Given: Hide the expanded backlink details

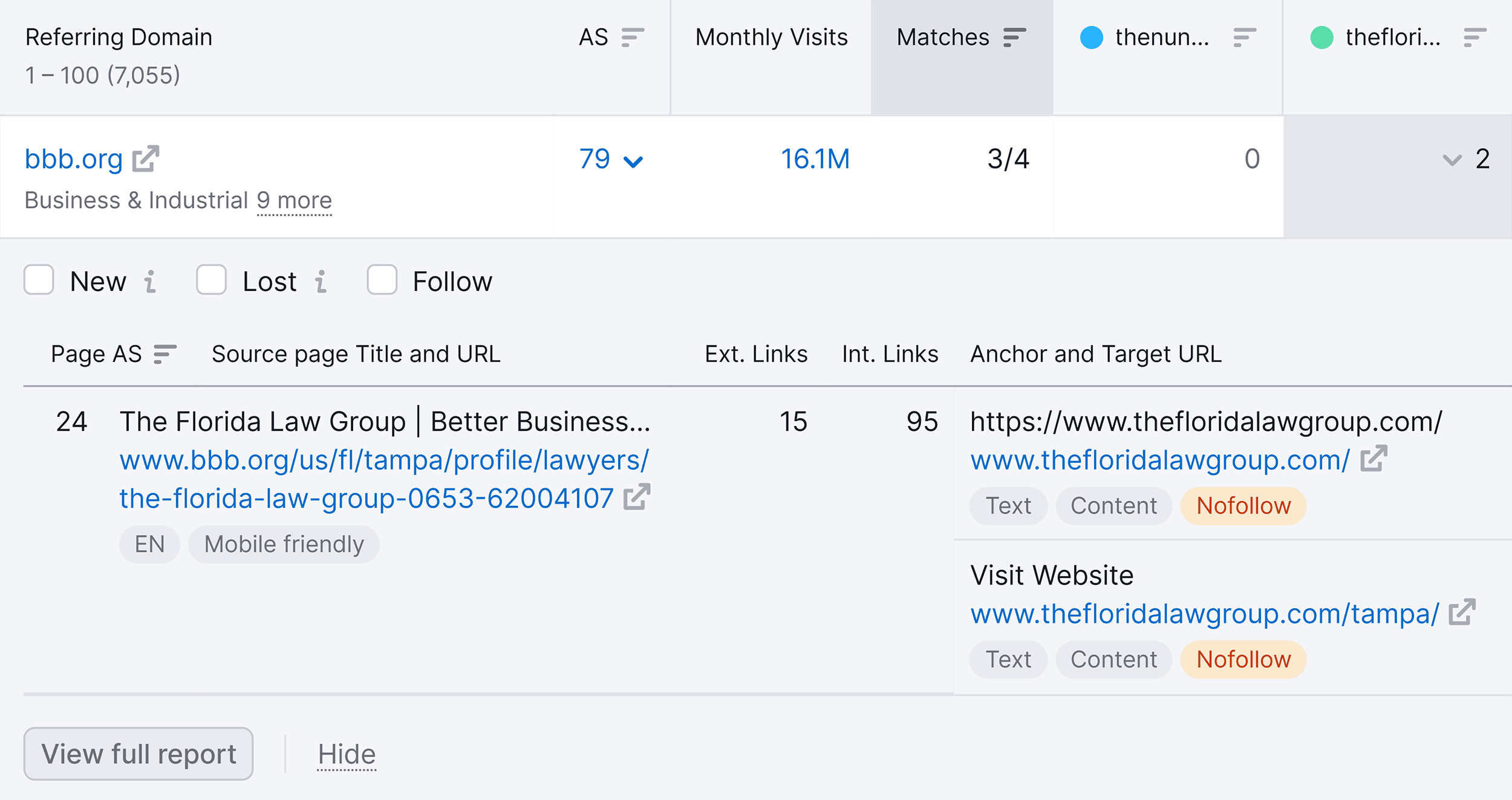Looking at the screenshot, I should point(347,753).
